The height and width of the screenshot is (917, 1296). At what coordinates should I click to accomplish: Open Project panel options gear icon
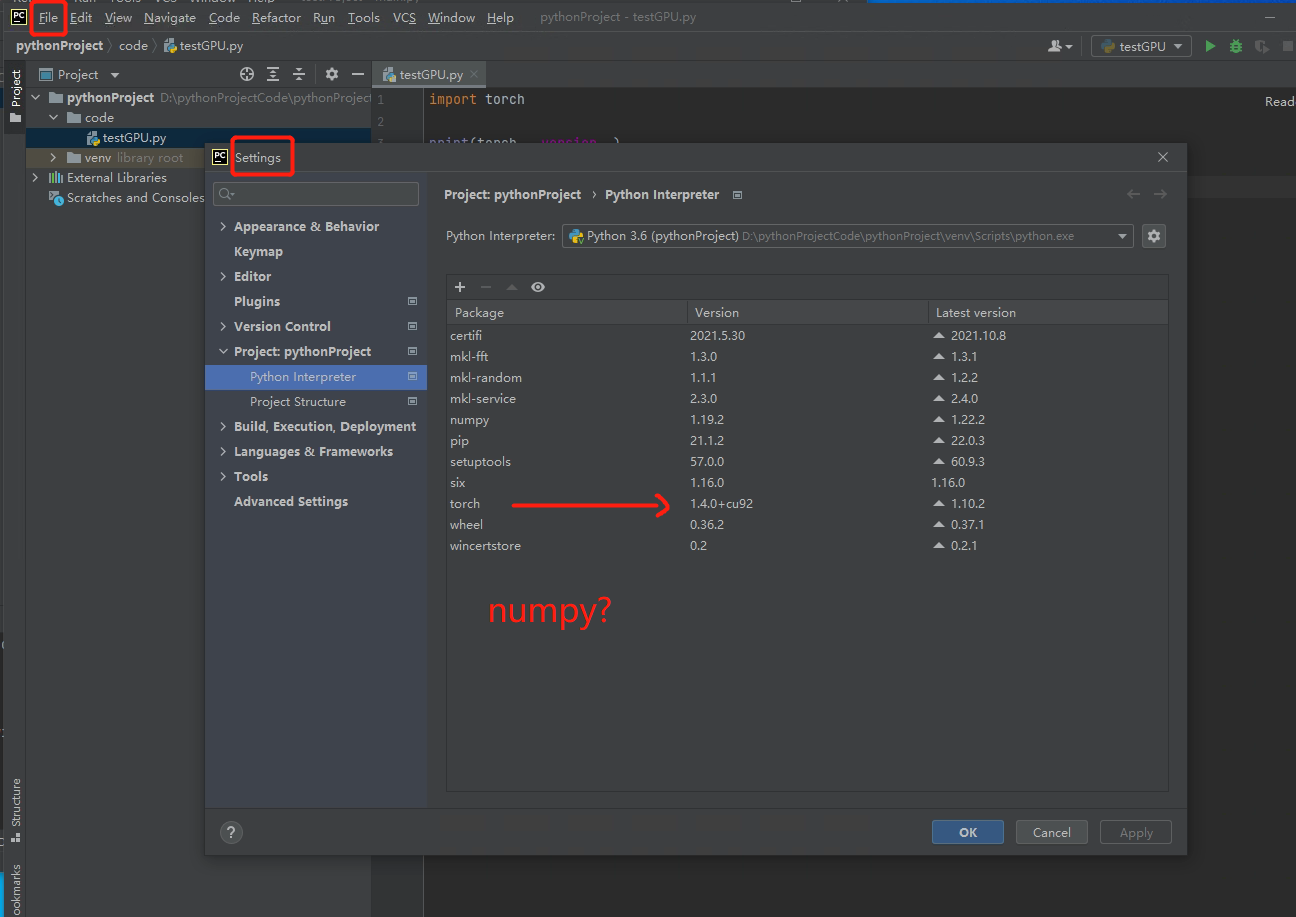332,74
